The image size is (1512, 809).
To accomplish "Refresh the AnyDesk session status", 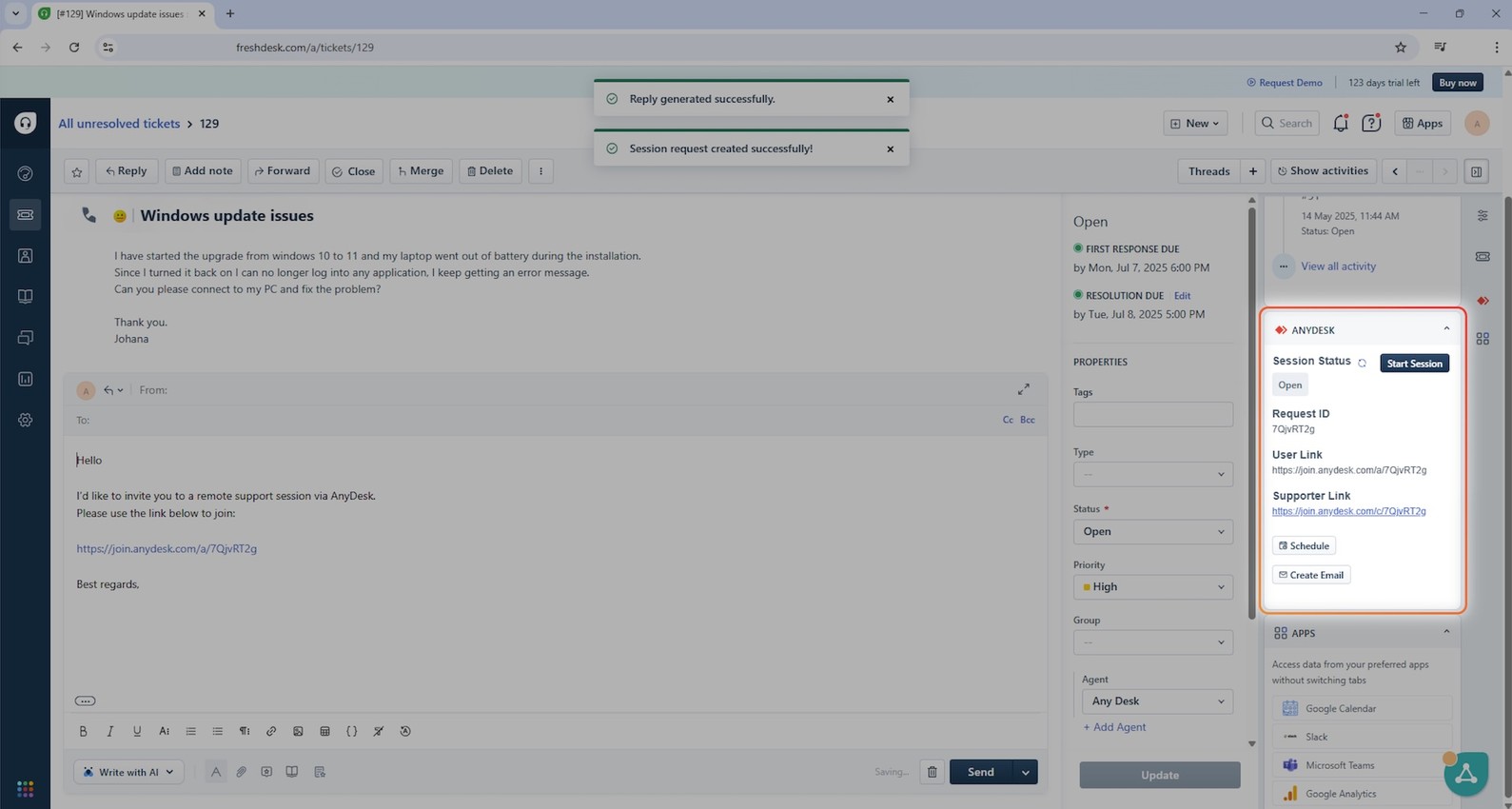I will tap(1362, 363).
